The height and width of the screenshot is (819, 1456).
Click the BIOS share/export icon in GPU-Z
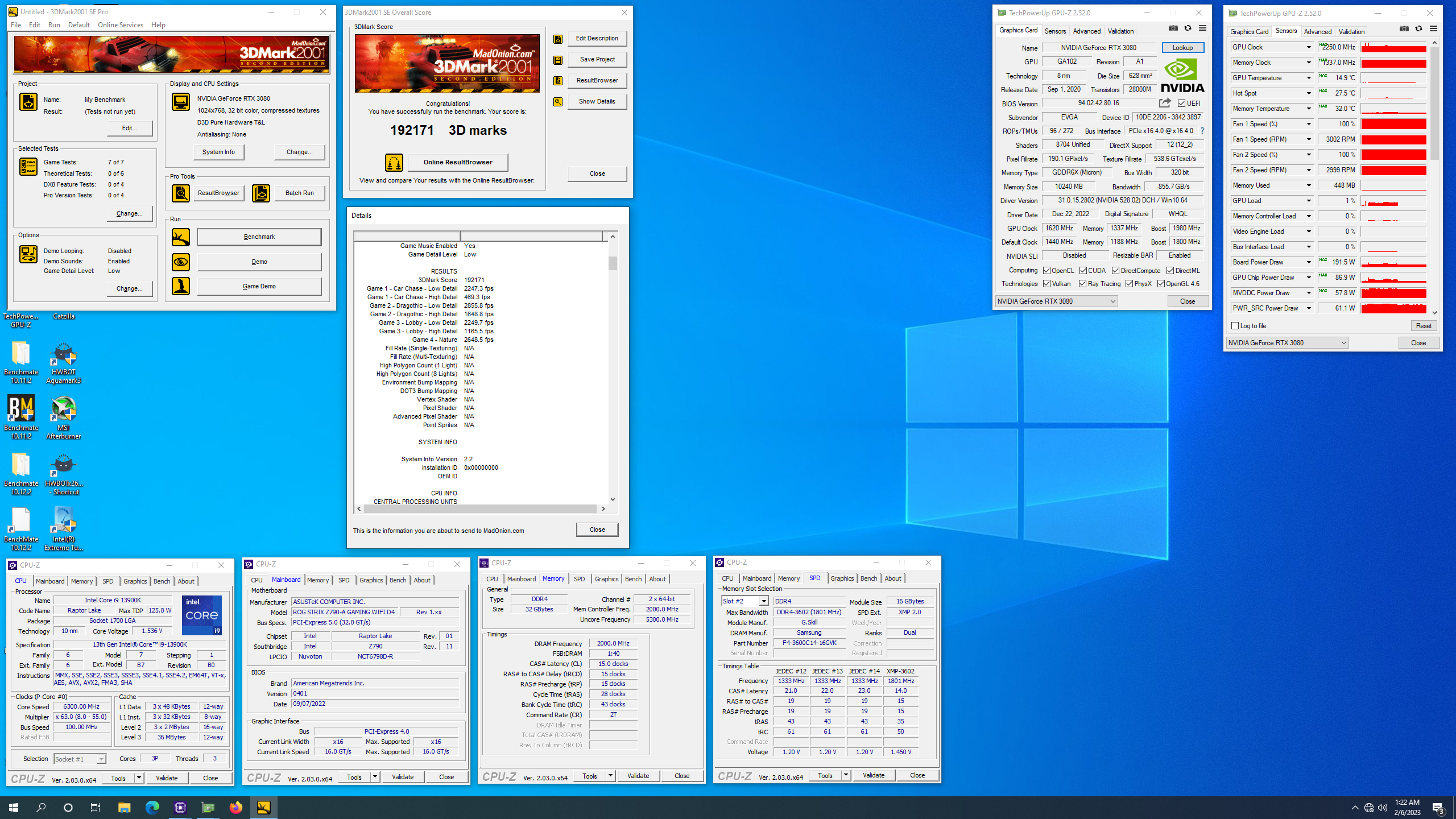coord(1165,103)
